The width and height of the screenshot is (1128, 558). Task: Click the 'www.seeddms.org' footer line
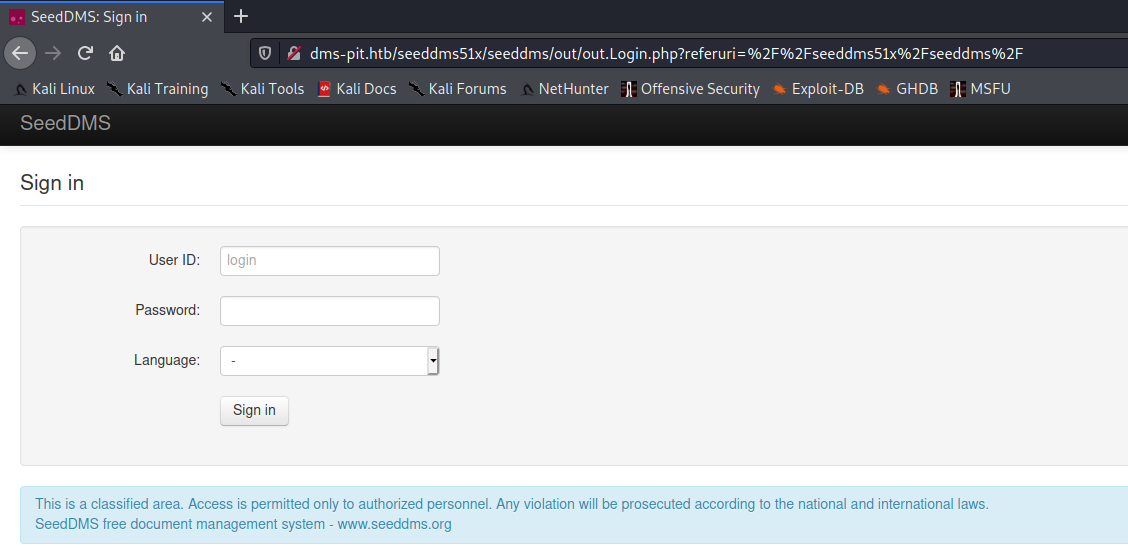coord(243,524)
